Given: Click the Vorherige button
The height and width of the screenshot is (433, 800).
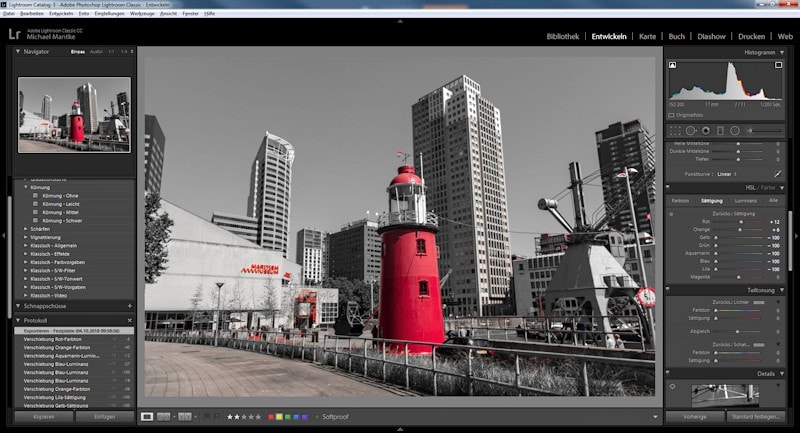Looking at the screenshot, I should [x=694, y=416].
